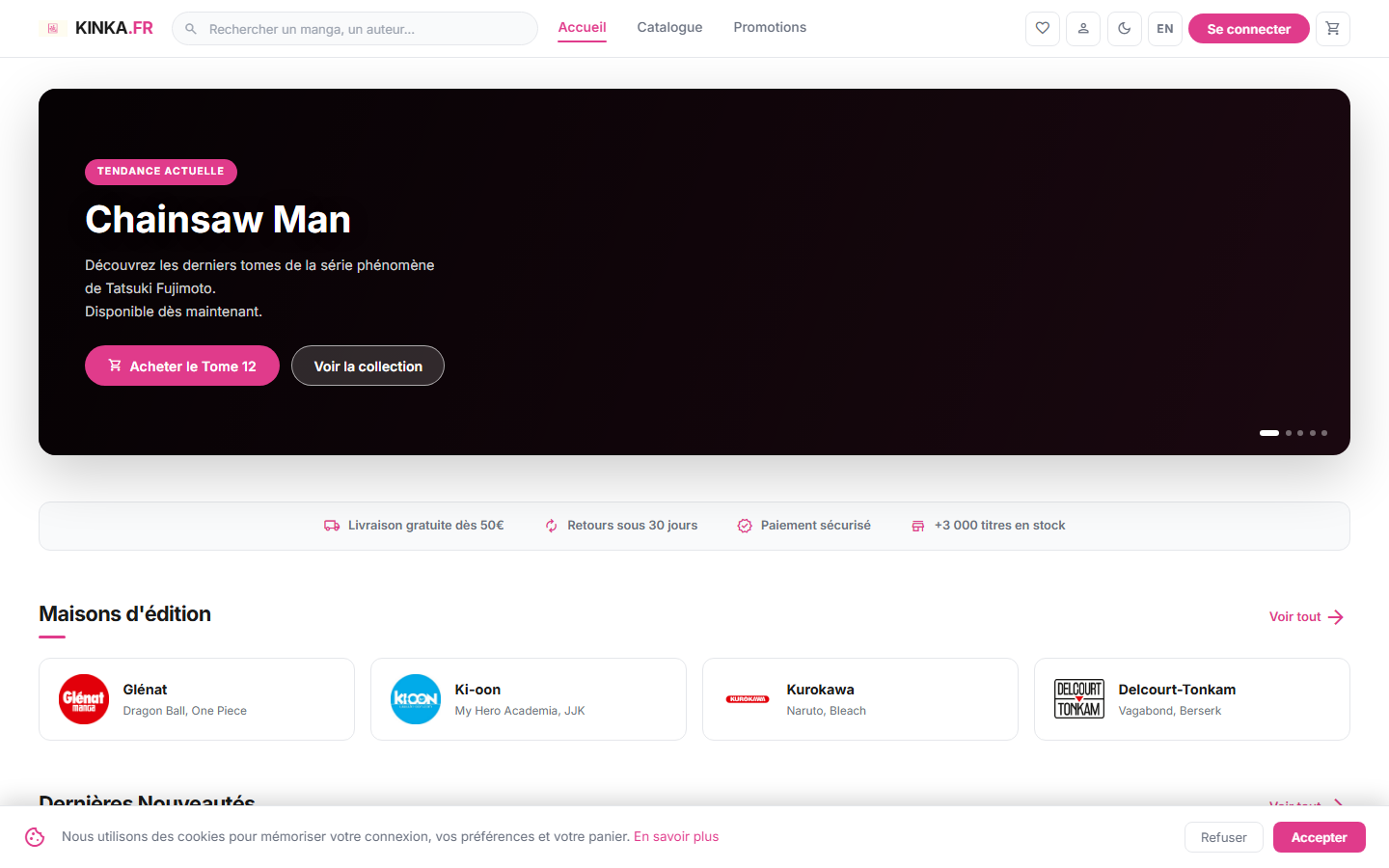Image resolution: width=1389 pixels, height=868 pixels.
Task: Refuse cookies with Refuser button
Action: coord(1224,837)
